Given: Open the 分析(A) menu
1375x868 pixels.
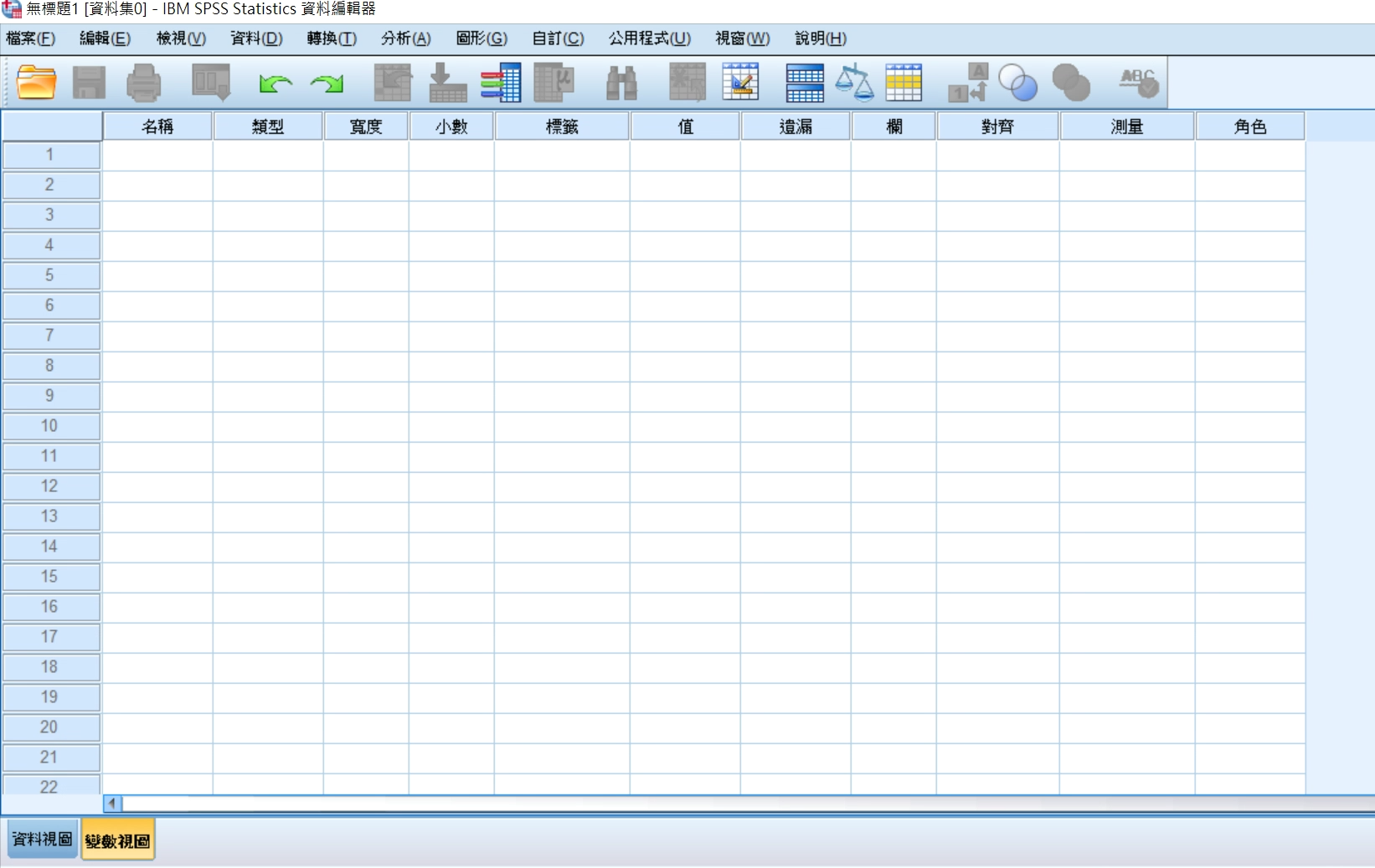Looking at the screenshot, I should tap(405, 39).
